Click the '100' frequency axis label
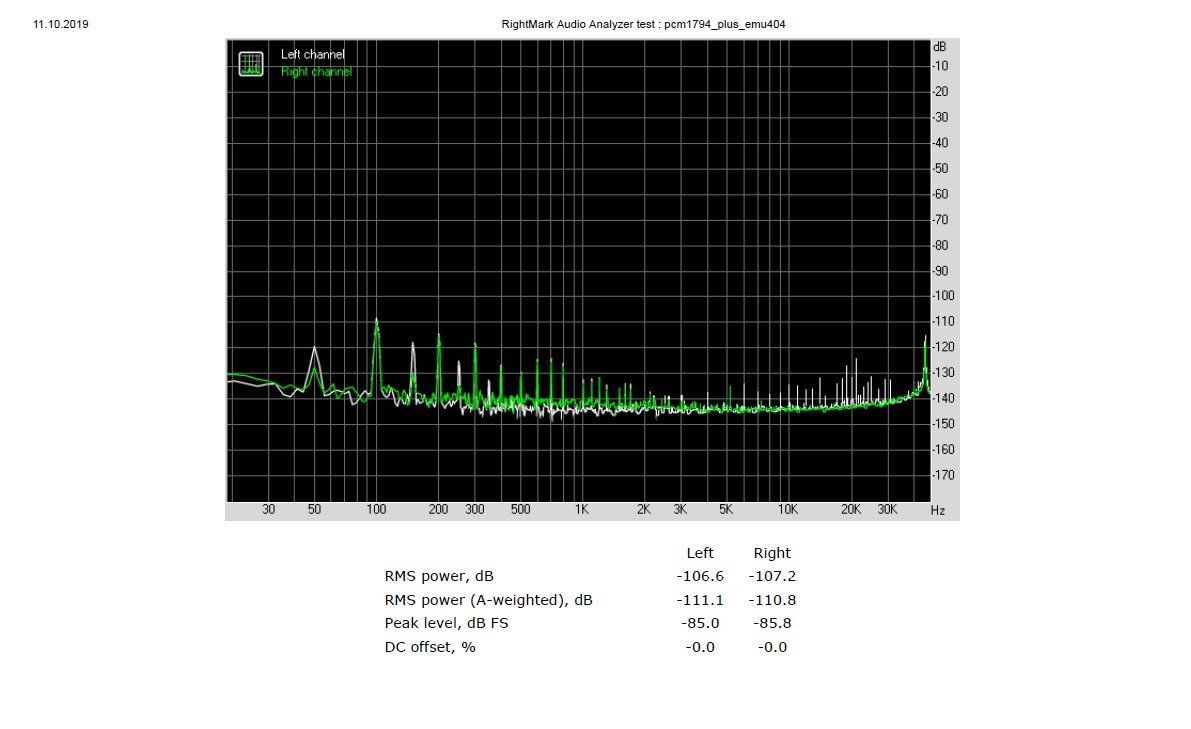 pyautogui.click(x=377, y=510)
